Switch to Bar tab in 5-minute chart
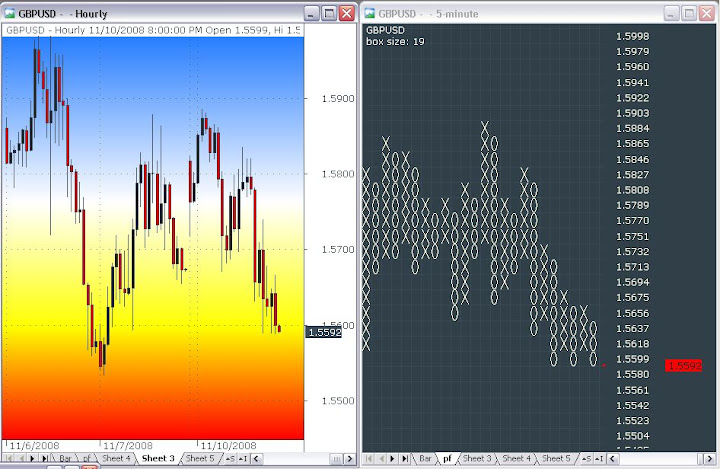This screenshot has width=720, height=469. [x=425, y=458]
